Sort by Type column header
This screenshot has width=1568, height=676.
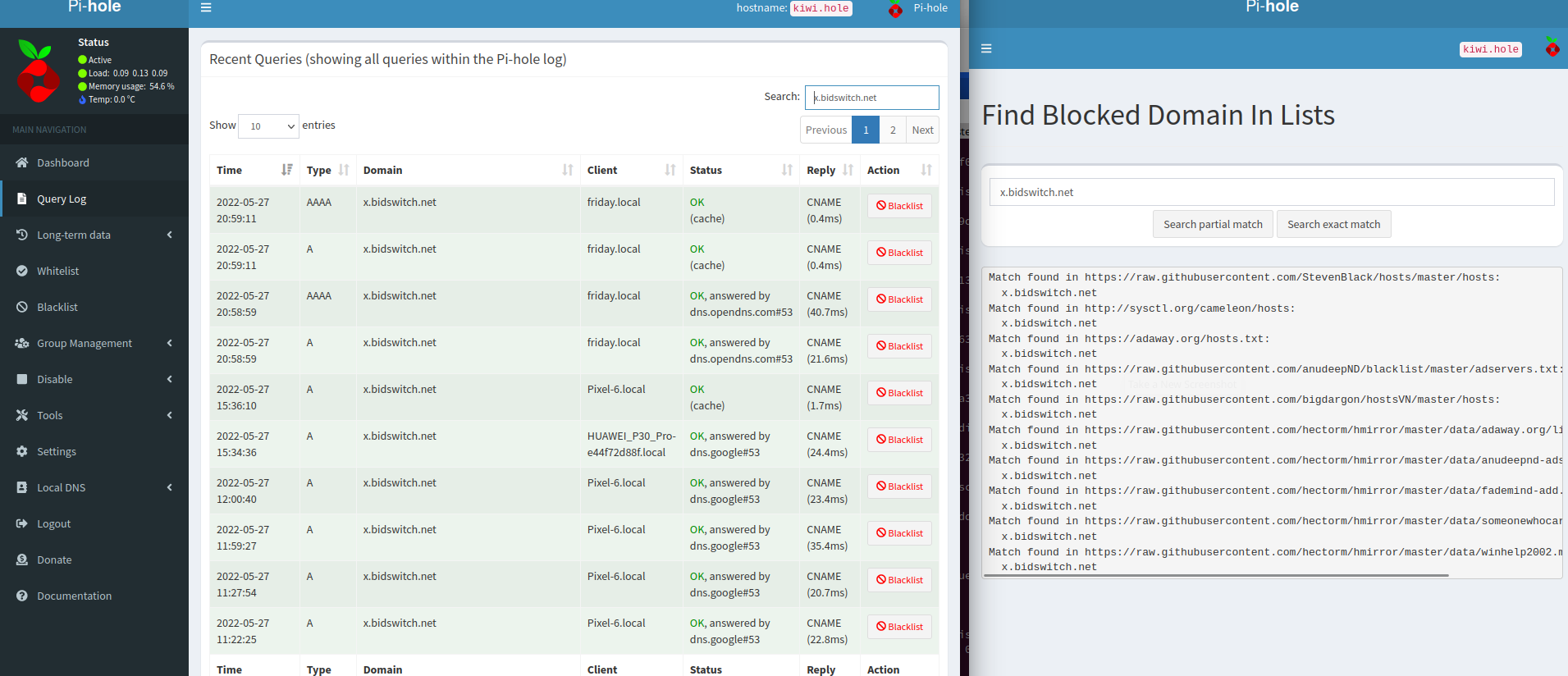tap(327, 170)
